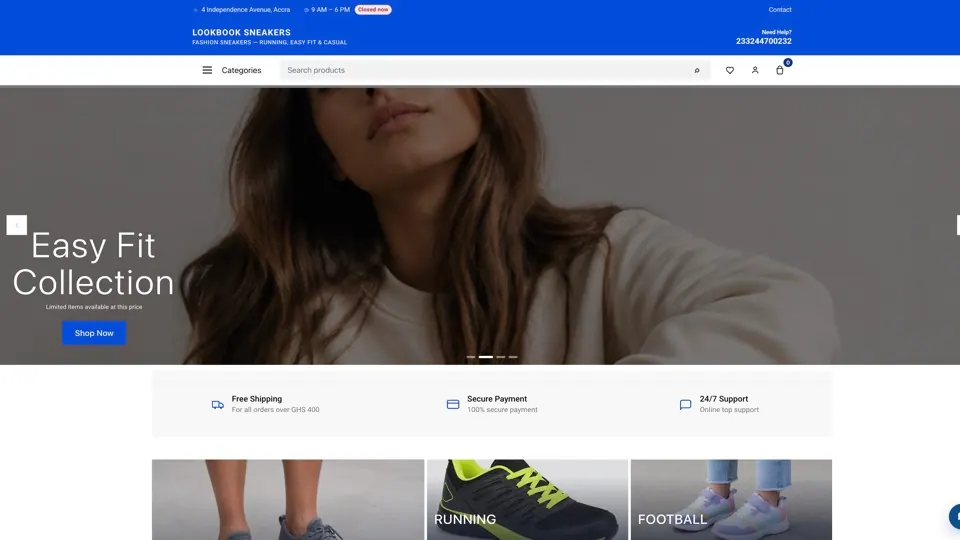The width and height of the screenshot is (960, 540).
Task: Click the Secure Payment heading
Action: 497,399
